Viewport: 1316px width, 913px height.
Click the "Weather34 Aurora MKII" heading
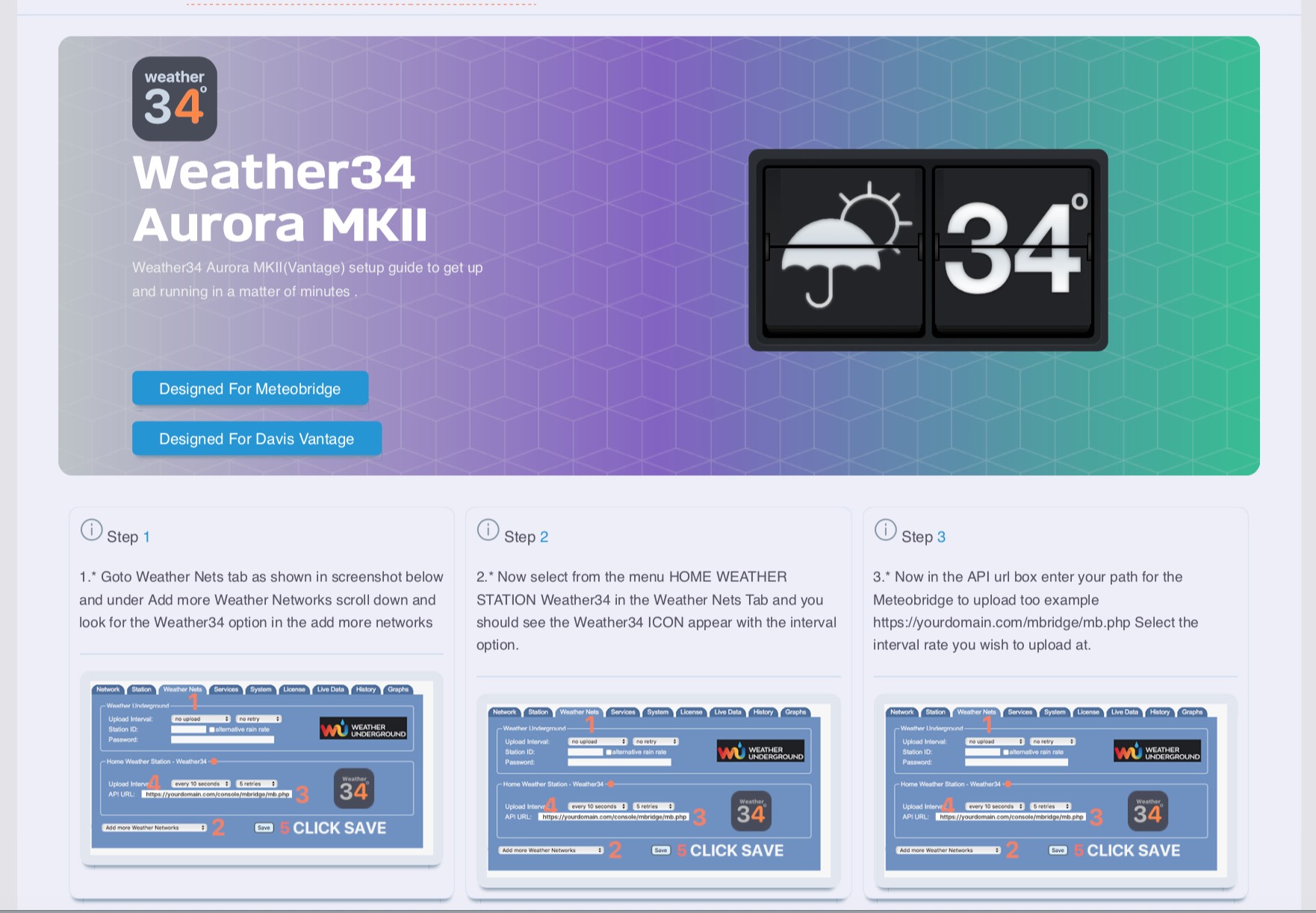pos(281,198)
